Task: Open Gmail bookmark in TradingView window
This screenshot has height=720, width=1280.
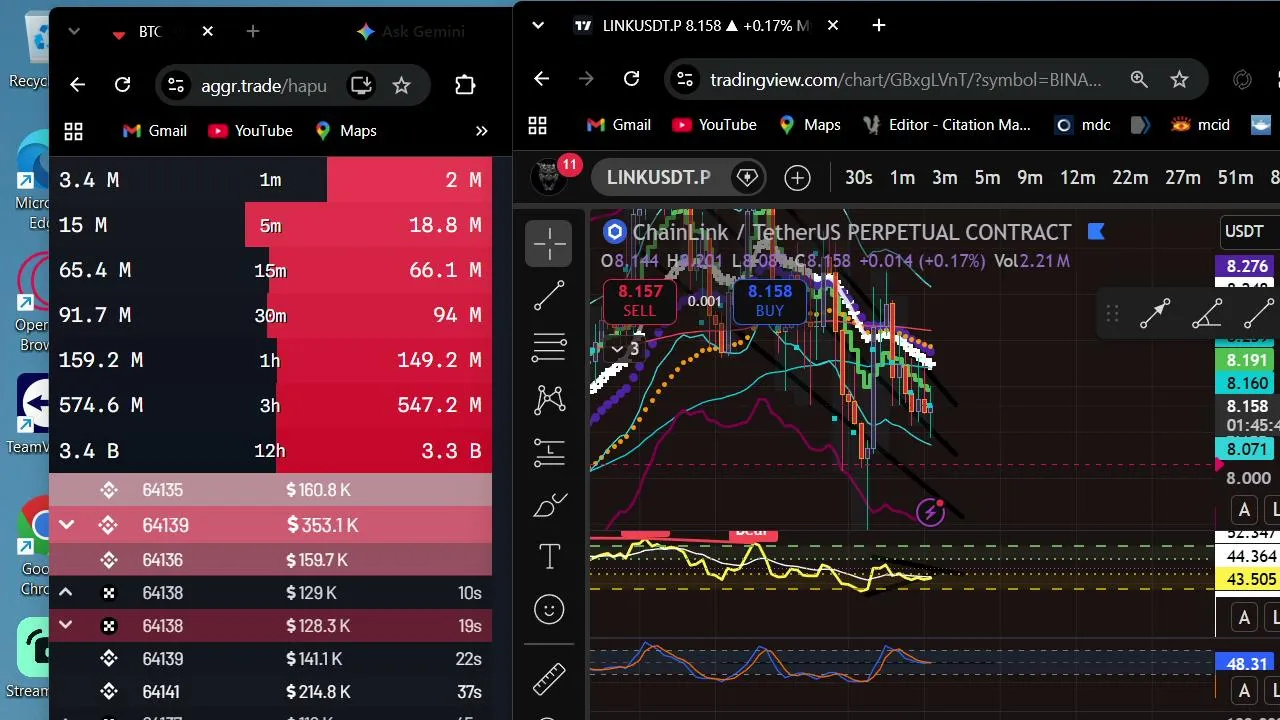Action: pos(619,125)
